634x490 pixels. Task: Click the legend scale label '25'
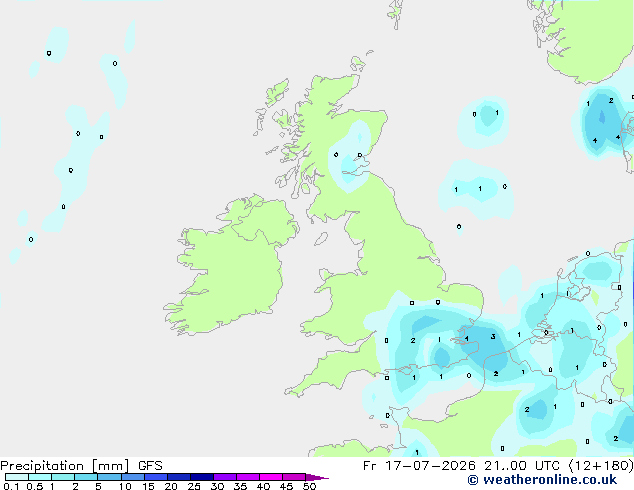point(194,486)
